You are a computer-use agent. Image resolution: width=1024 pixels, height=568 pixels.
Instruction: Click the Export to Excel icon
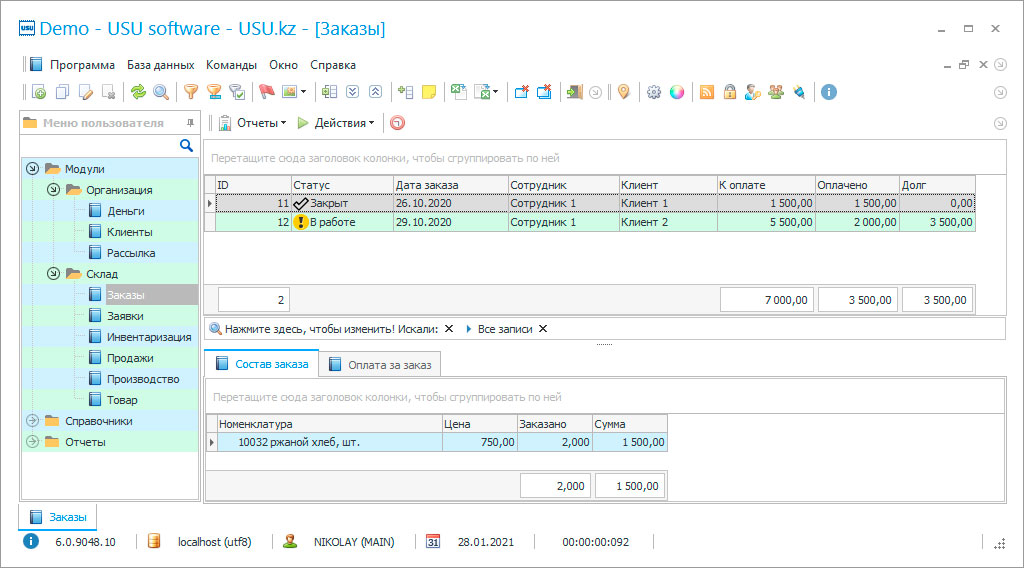[458, 92]
